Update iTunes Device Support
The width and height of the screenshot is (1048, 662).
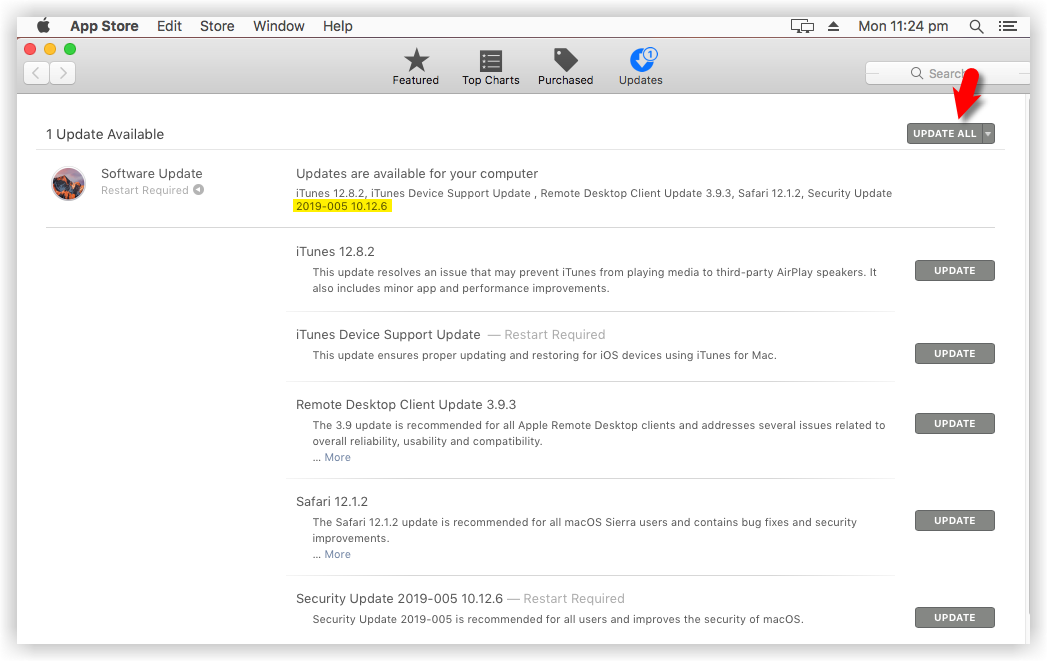pyautogui.click(x=954, y=354)
